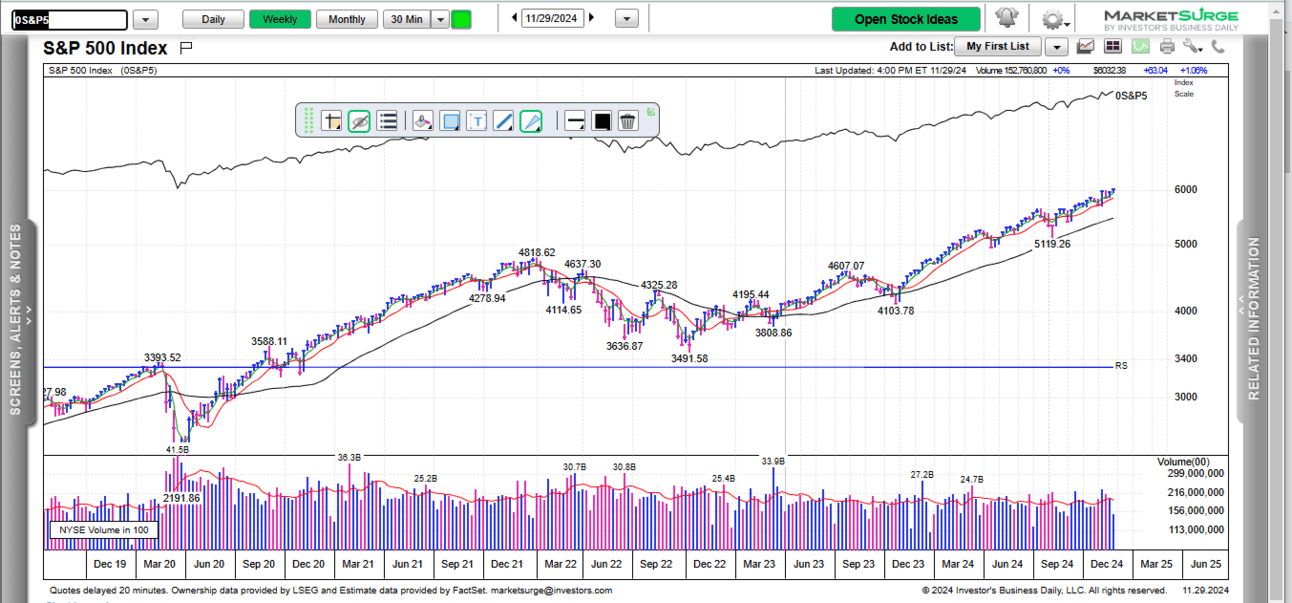
Task: Switch to Monthly chart
Action: pos(347,19)
